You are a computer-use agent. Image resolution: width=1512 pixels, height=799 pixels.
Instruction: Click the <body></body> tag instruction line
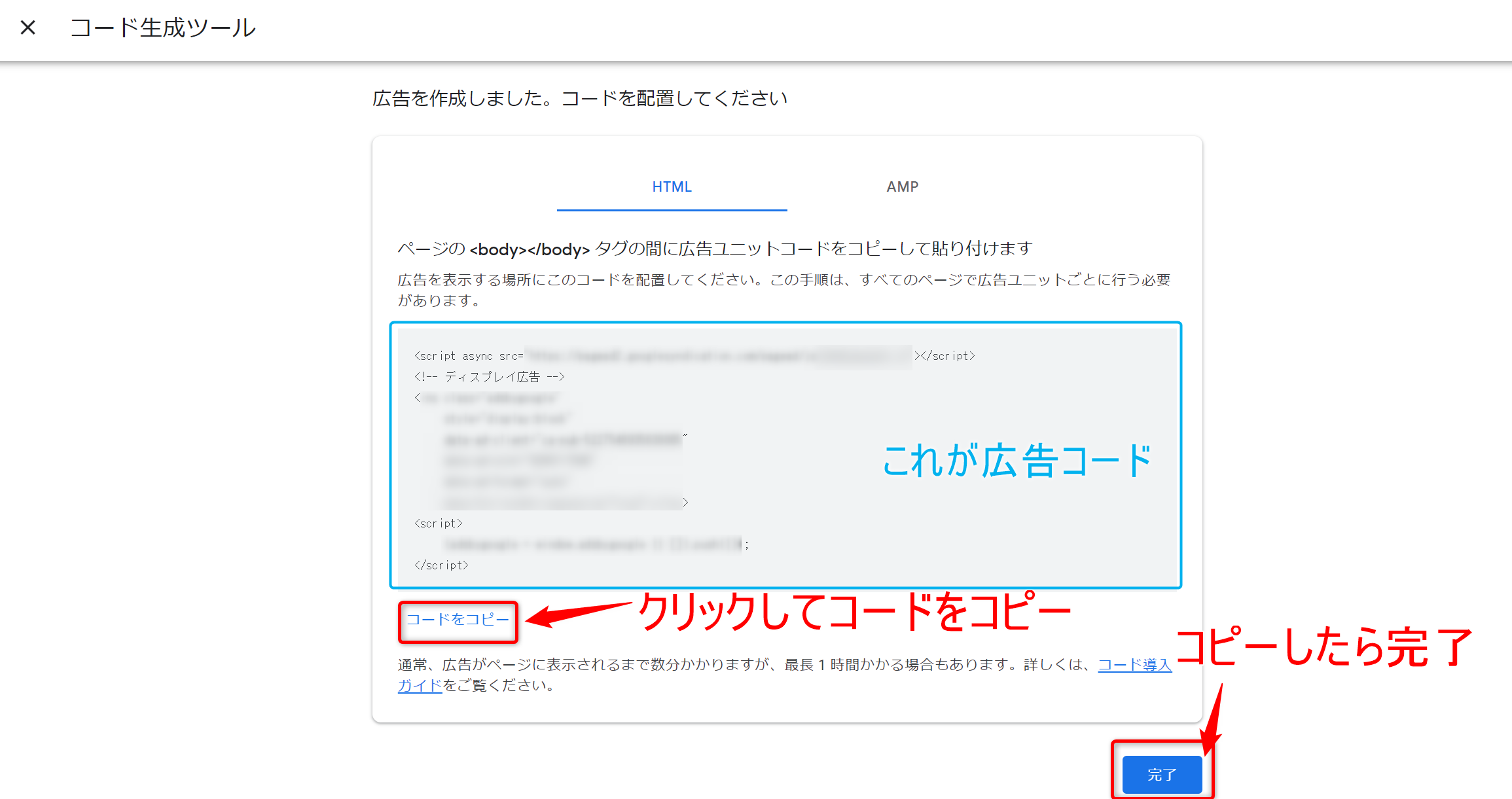click(715, 249)
